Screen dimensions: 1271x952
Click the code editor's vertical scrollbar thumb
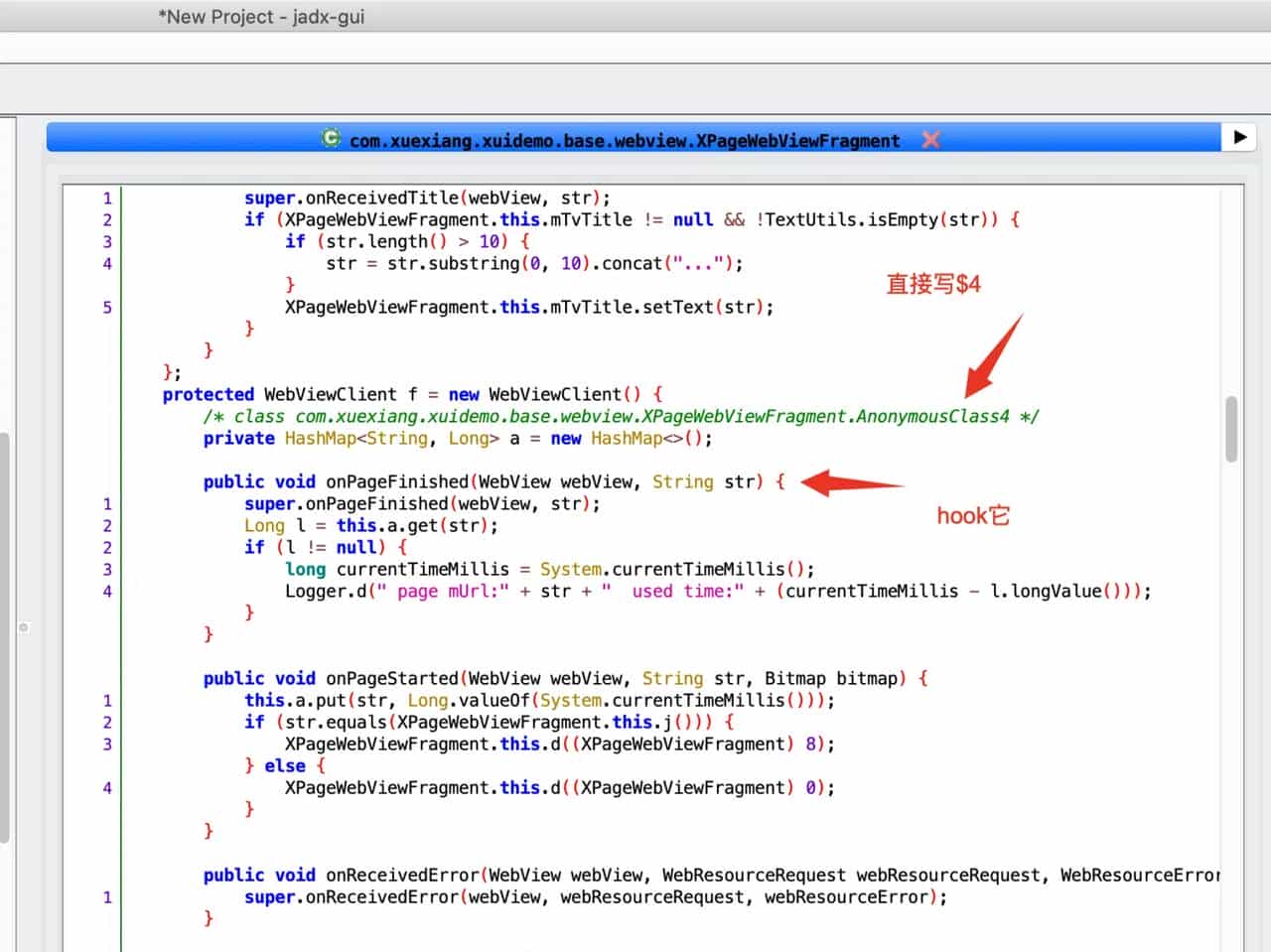tap(1231, 429)
